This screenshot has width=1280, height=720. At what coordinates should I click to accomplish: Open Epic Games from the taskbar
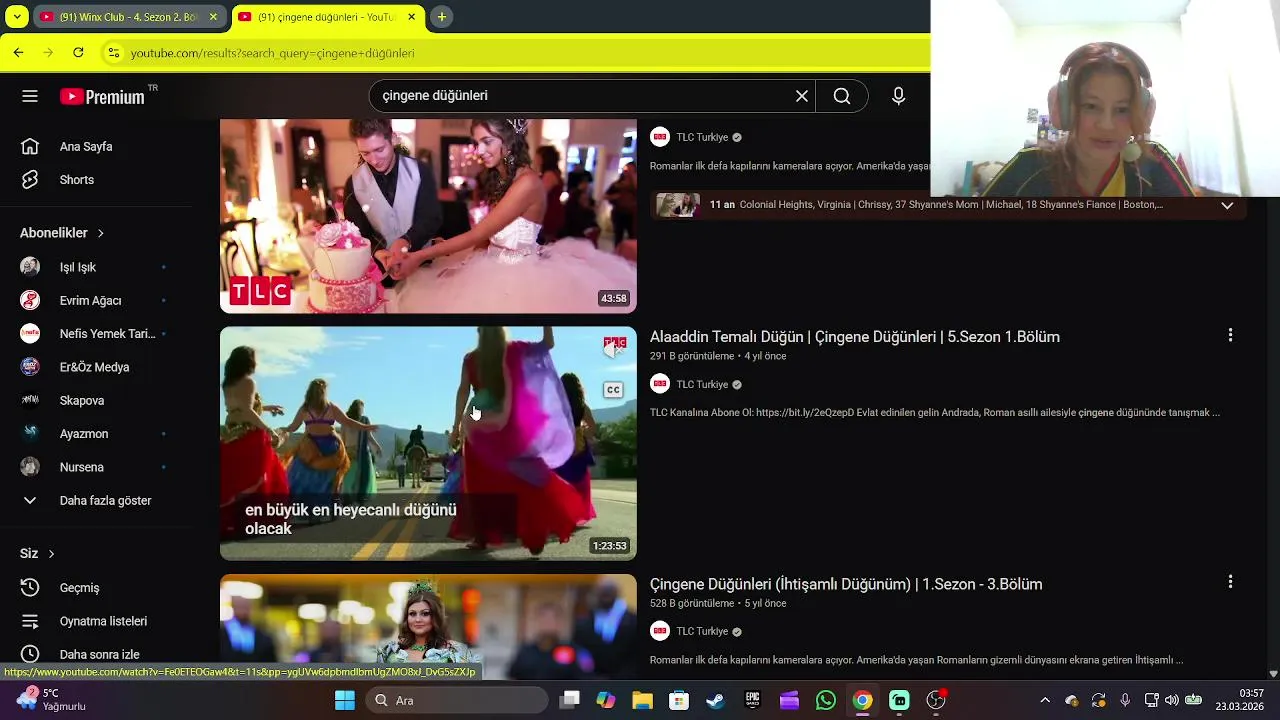[x=752, y=700]
